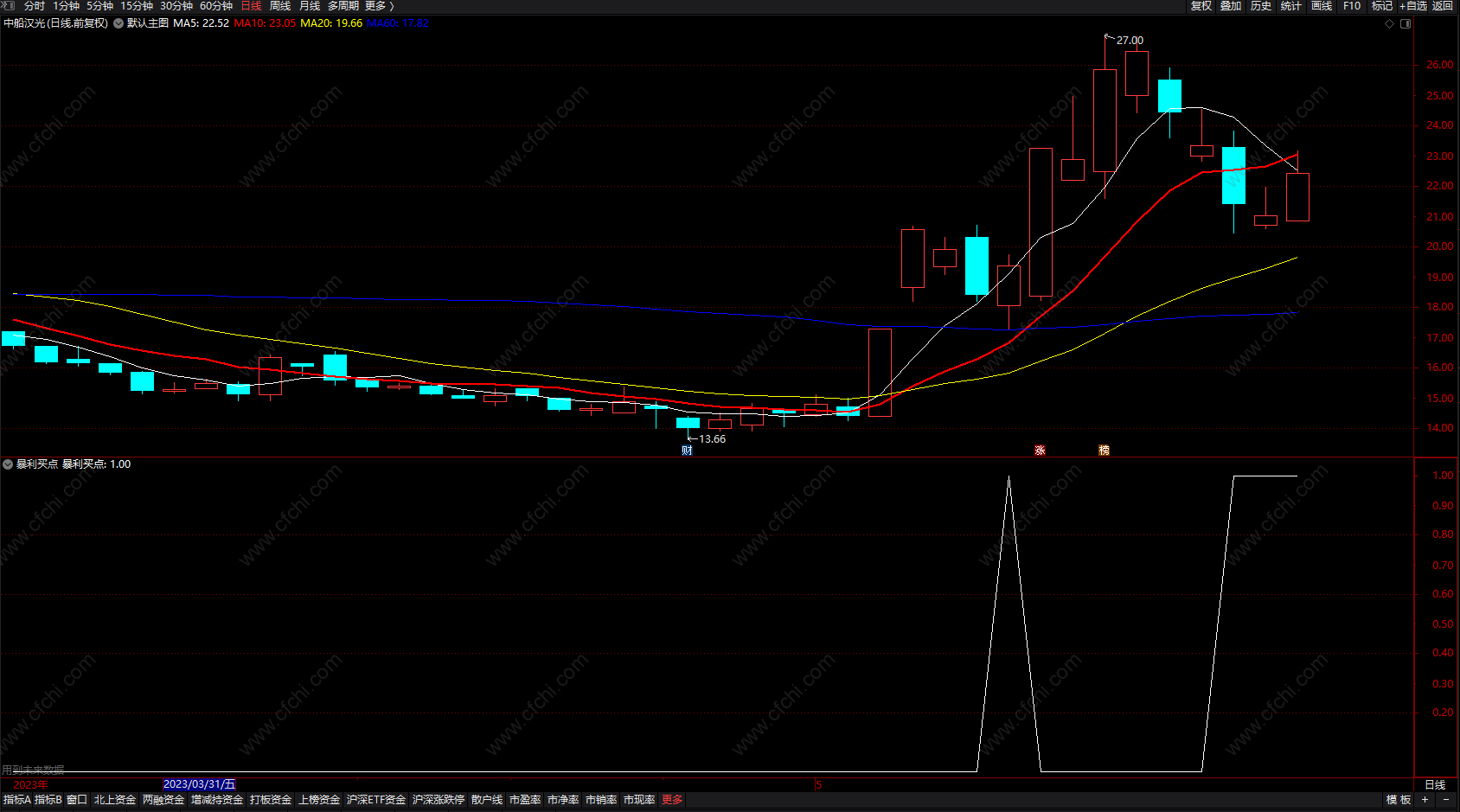Toggle the side panel layout icon
The width and height of the screenshot is (1460, 812).
click(x=1406, y=23)
